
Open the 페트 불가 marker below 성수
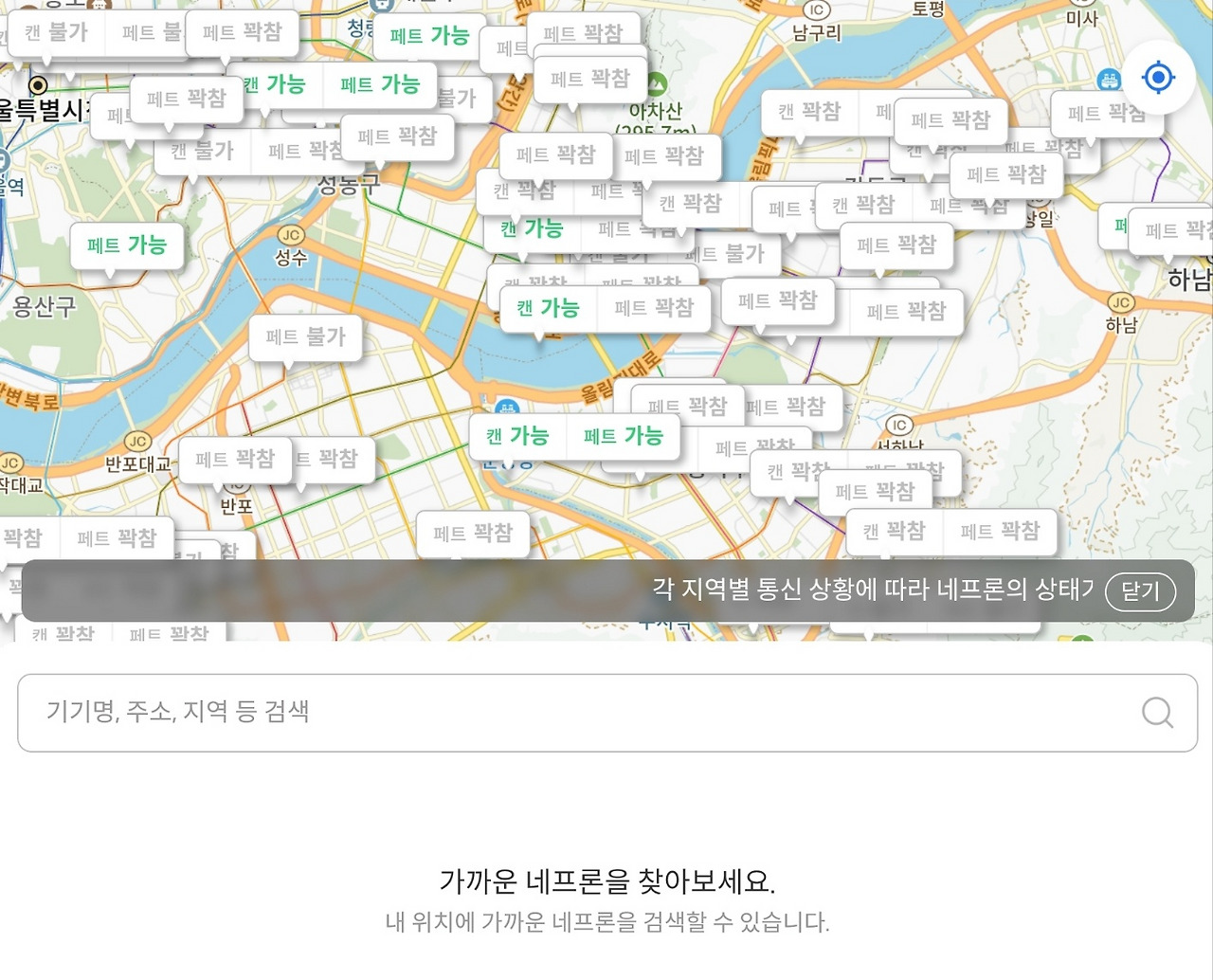(305, 336)
